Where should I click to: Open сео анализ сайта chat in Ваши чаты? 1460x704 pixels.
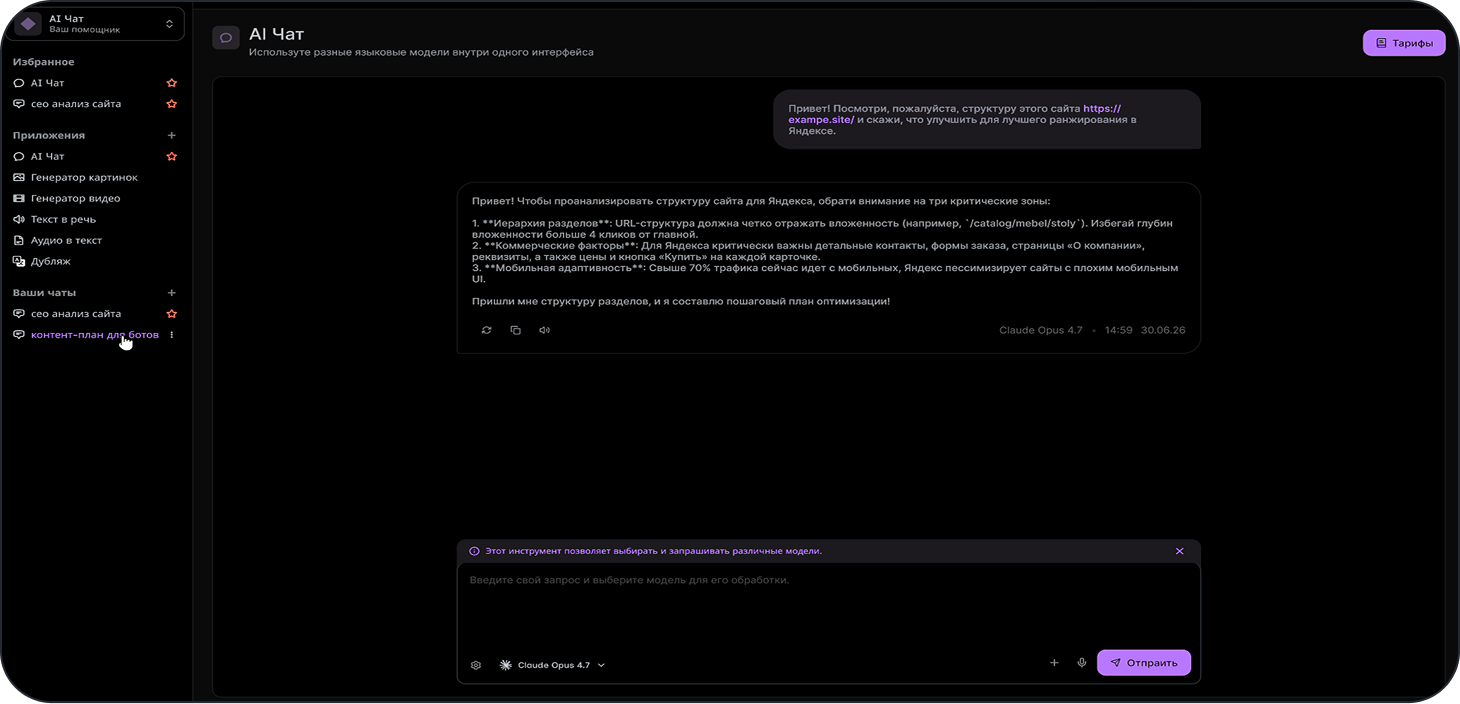coord(76,314)
